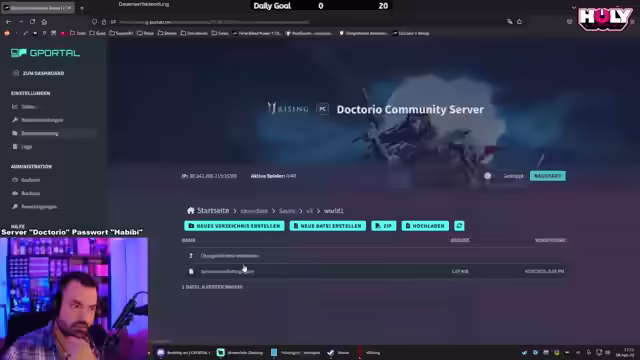The image size is (640, 360).
Task: Click the ZIP button
Action: [x=384, y=226]
